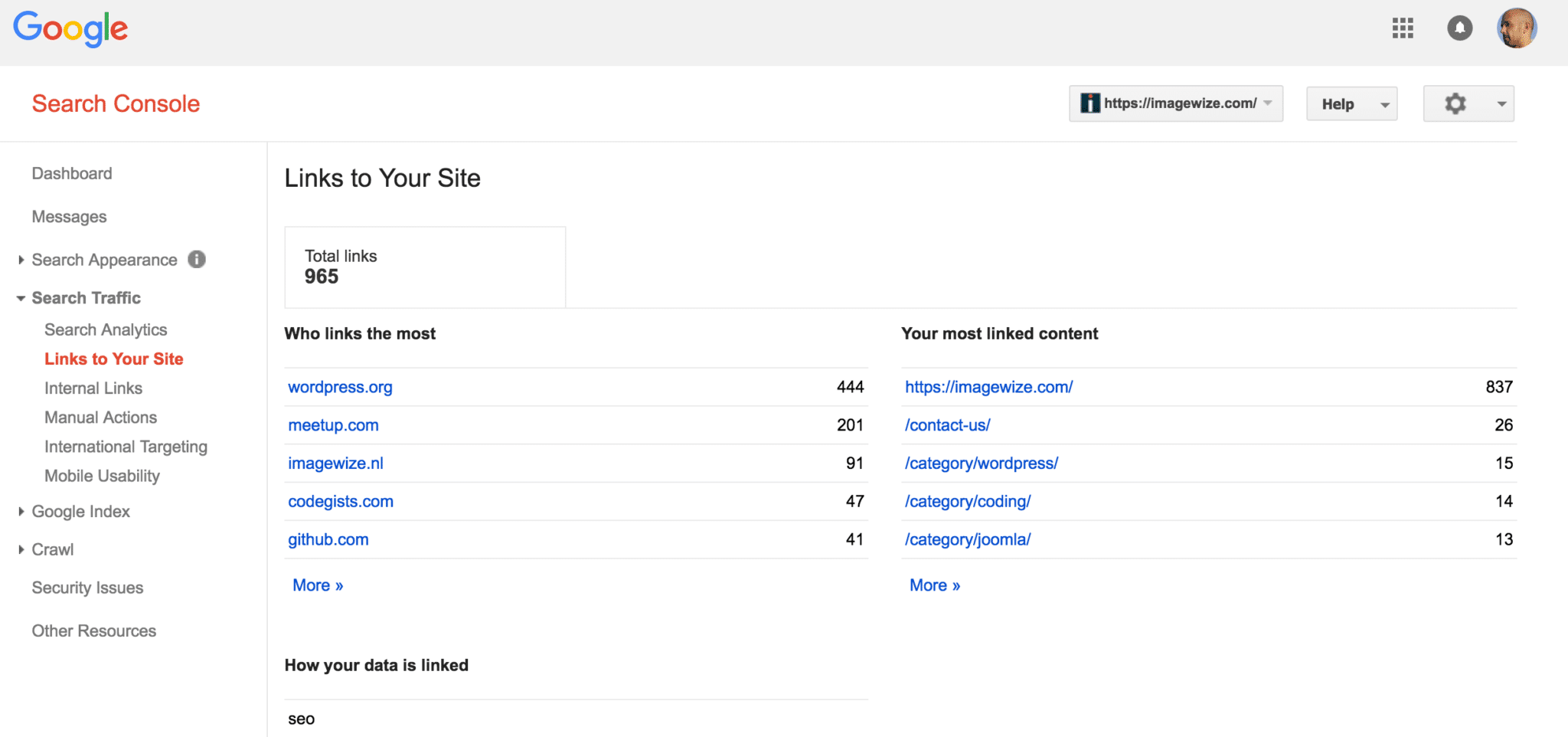This screenshot has height=737, width=1568.
Task: Open the /category/coding/ link
Action: (x=968, y=501)
